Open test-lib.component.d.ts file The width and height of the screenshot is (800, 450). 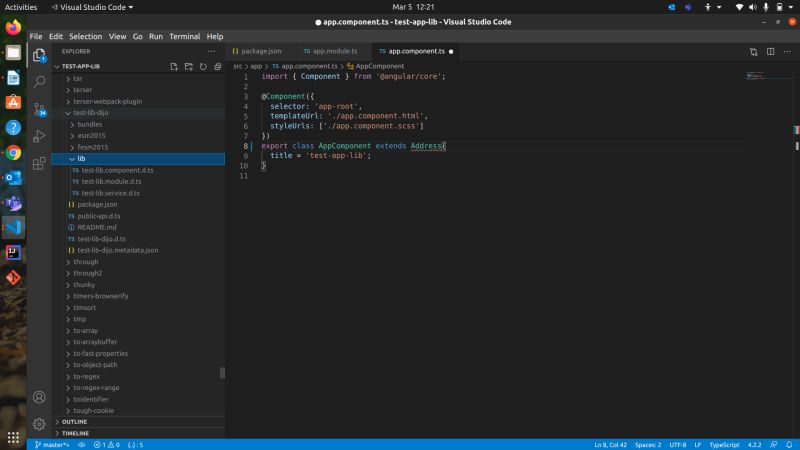(x=117, y=170)
